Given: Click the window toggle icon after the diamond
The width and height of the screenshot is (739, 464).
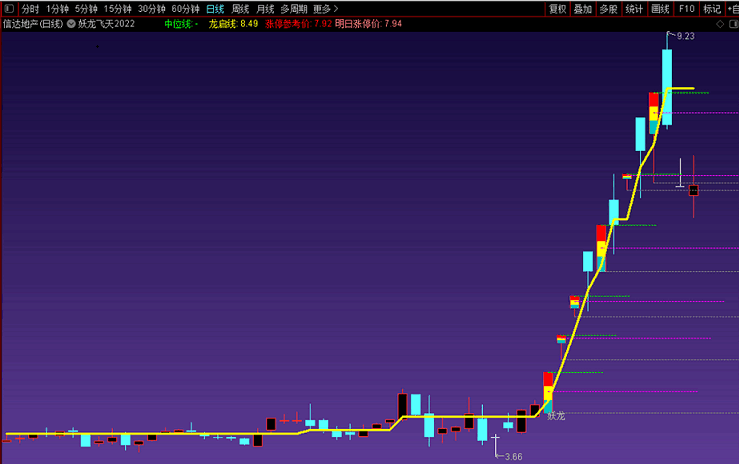Looking at the screenshot, I should click(734, 24).
